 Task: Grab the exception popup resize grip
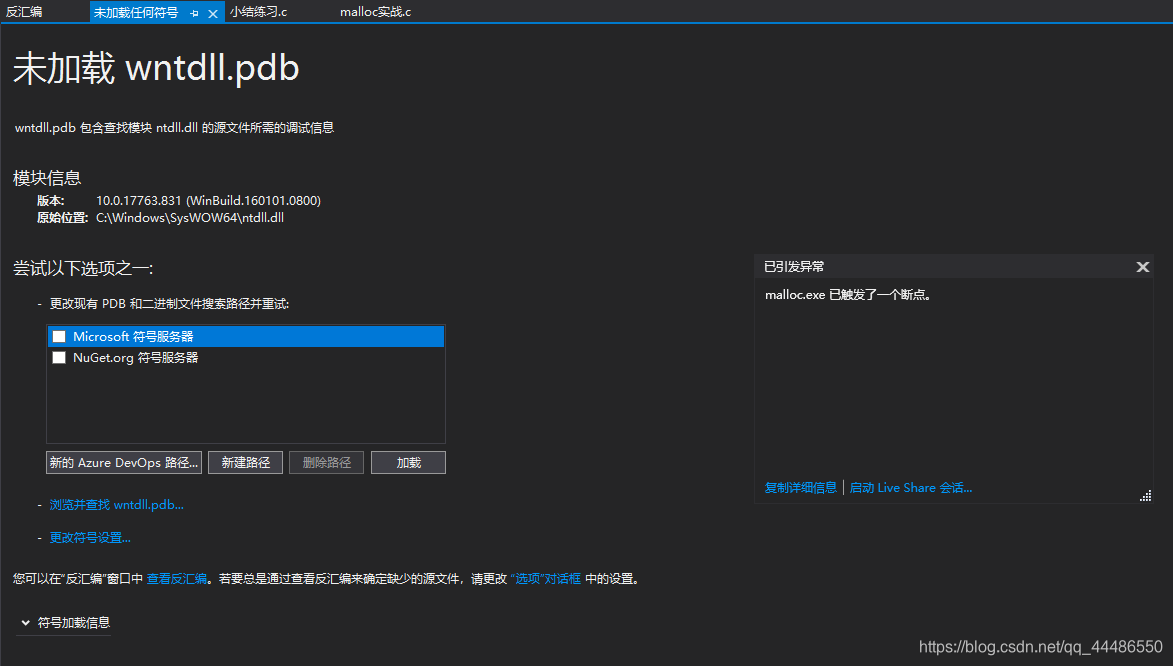click(1145, 495)
